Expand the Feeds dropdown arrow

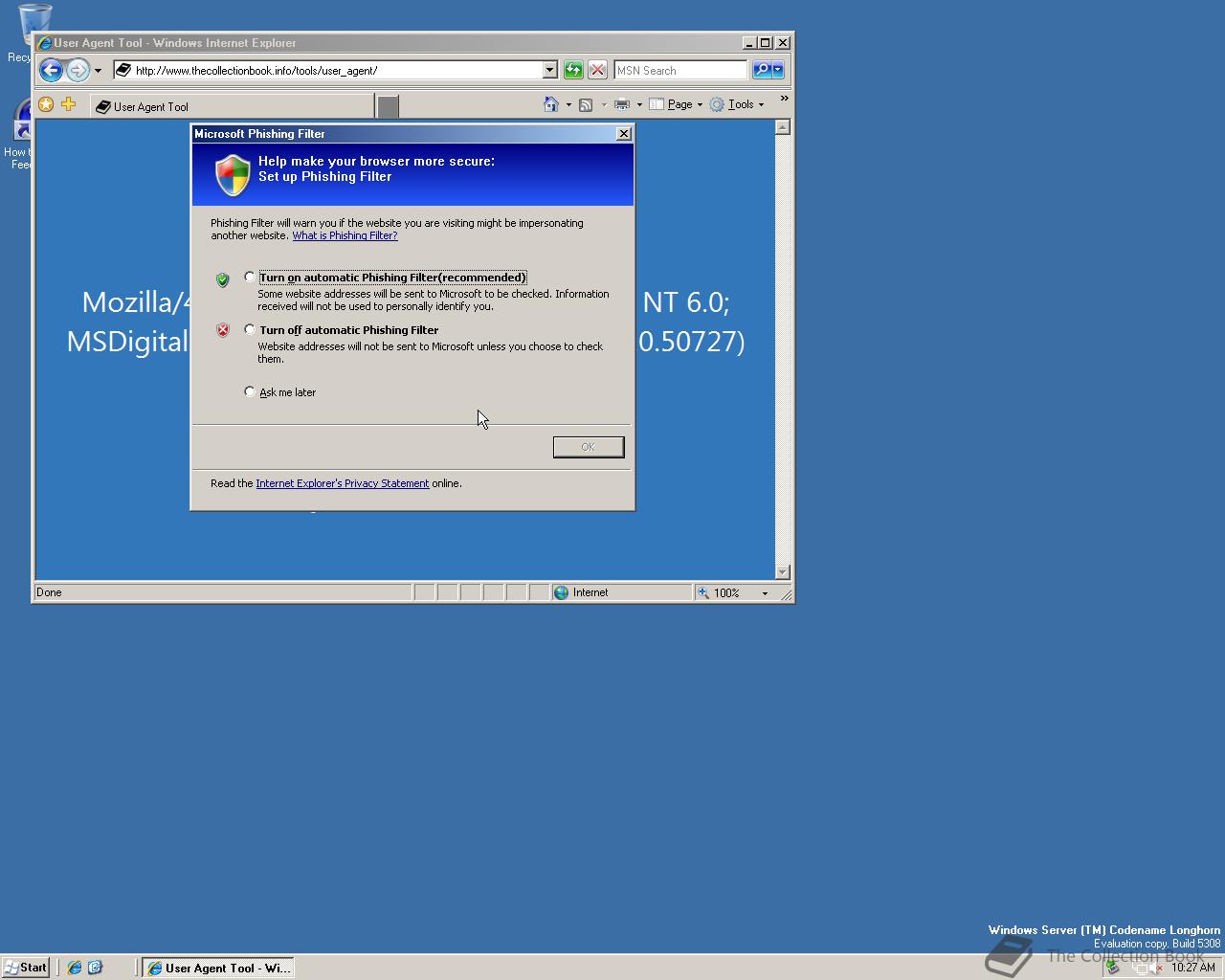coord(603,104)
